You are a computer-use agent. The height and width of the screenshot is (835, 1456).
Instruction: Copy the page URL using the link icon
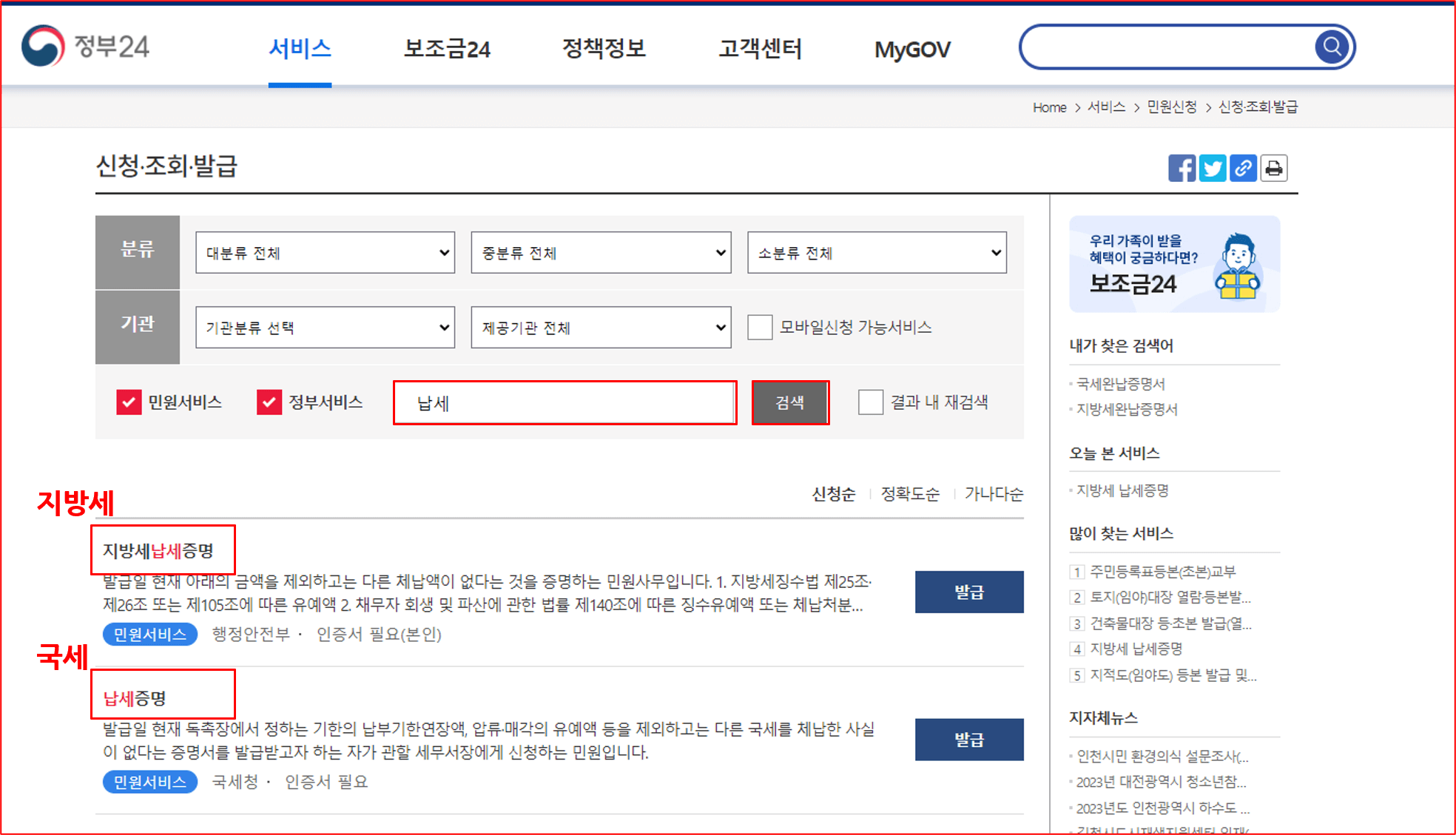pyautogui.click(x=1243, y=168)
